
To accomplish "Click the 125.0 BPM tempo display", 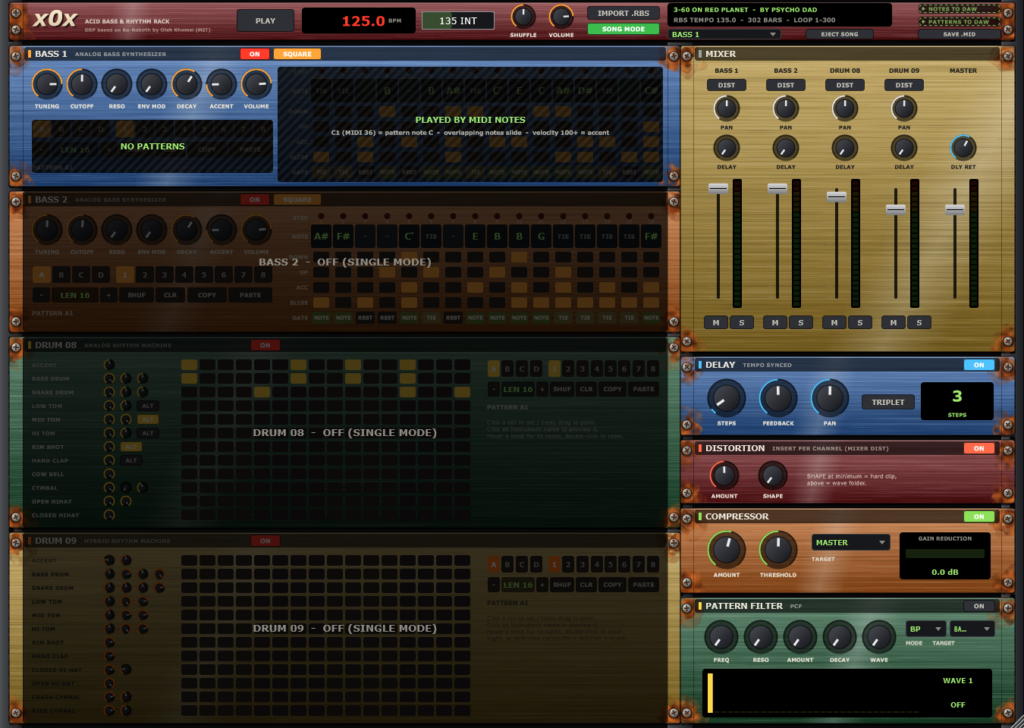I will (x=359, y=21).
